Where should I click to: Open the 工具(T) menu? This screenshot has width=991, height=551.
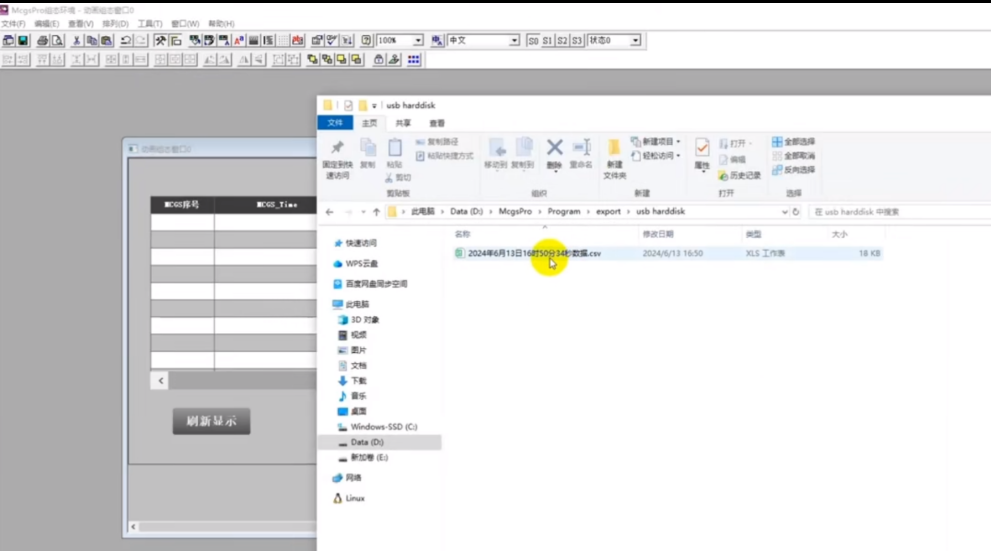(x=150, y=23)
